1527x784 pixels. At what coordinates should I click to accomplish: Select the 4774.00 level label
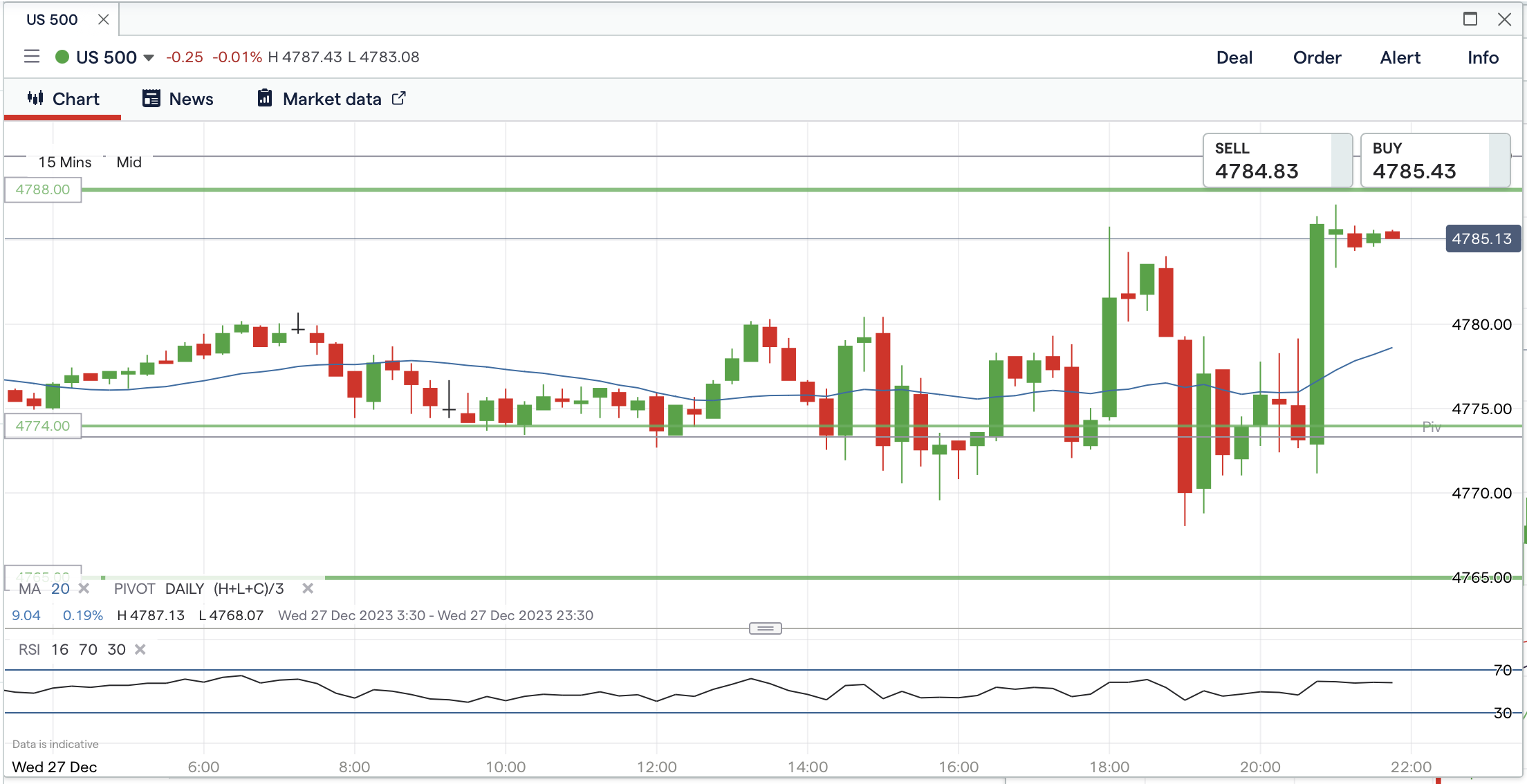(x=43, y=426)
